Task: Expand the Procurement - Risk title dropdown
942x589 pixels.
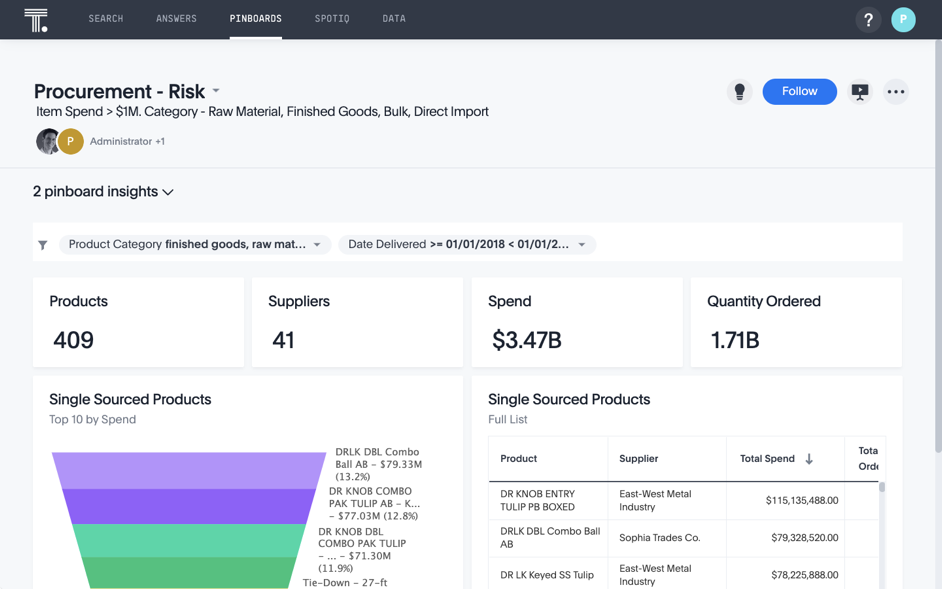Action: [x=216, y=91]
